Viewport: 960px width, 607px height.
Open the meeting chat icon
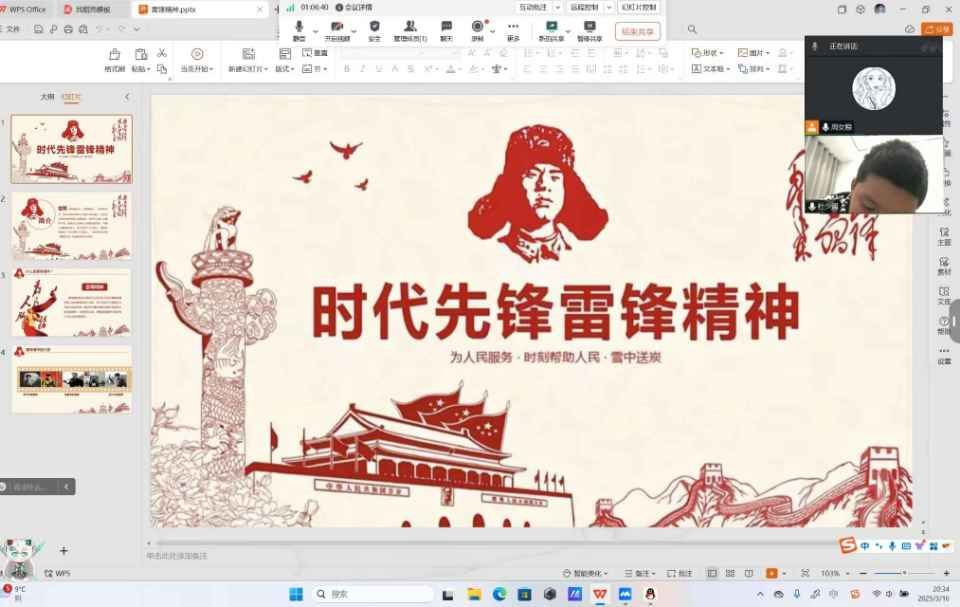(446, 27)
